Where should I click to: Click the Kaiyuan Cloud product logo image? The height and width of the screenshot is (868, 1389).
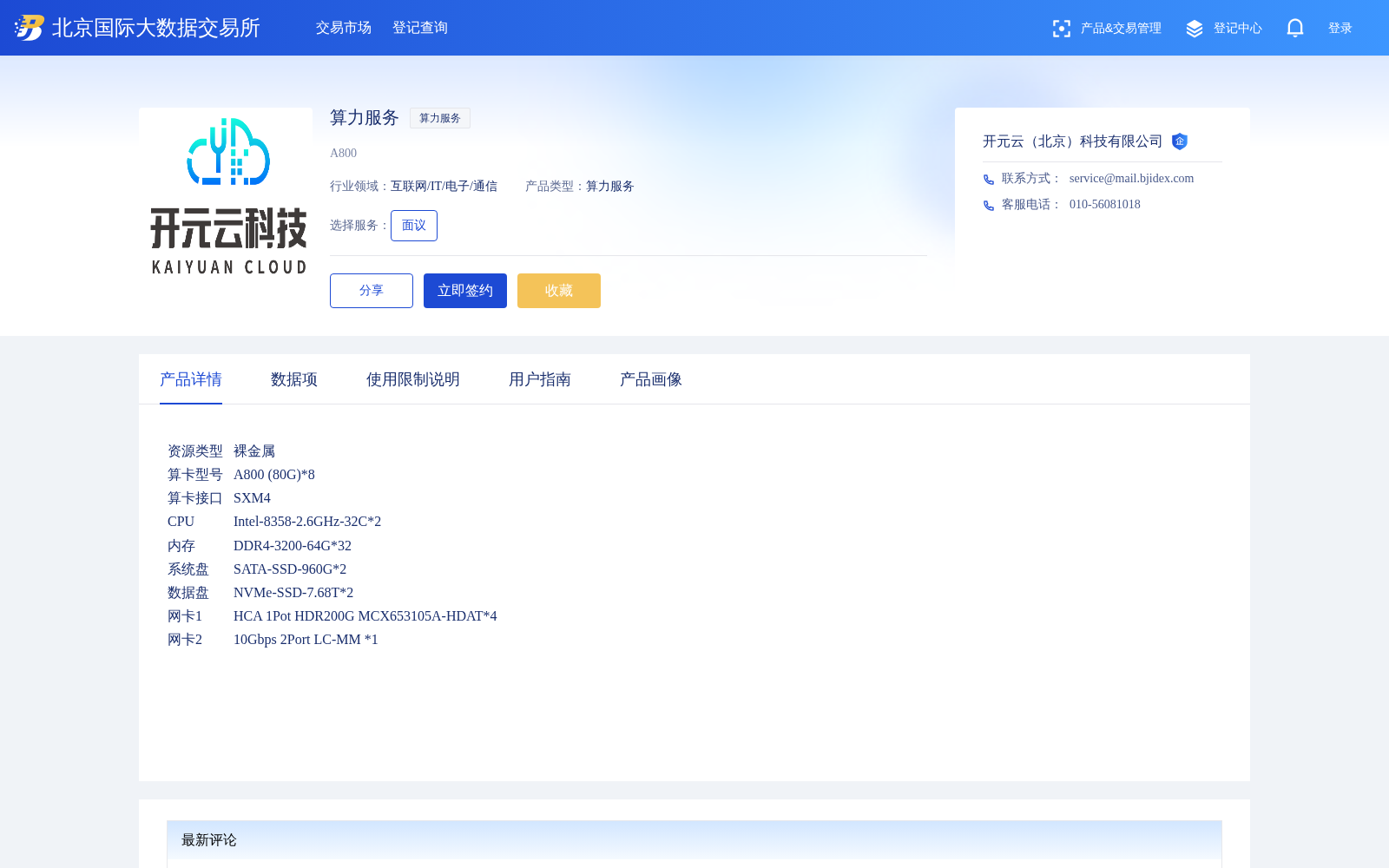[x=226, y=194]
